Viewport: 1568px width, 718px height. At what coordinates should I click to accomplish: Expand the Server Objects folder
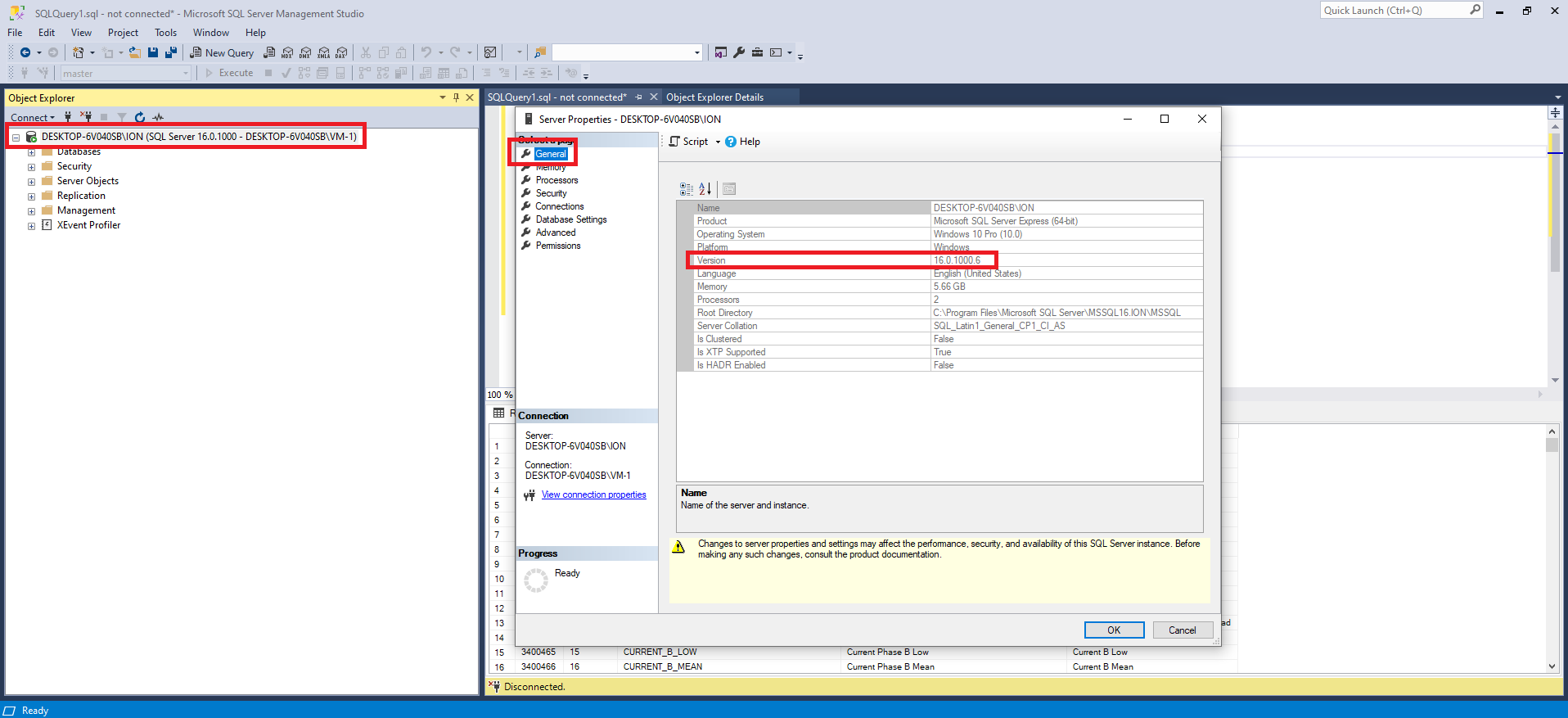pyautogui.click(x=31, y=182)
